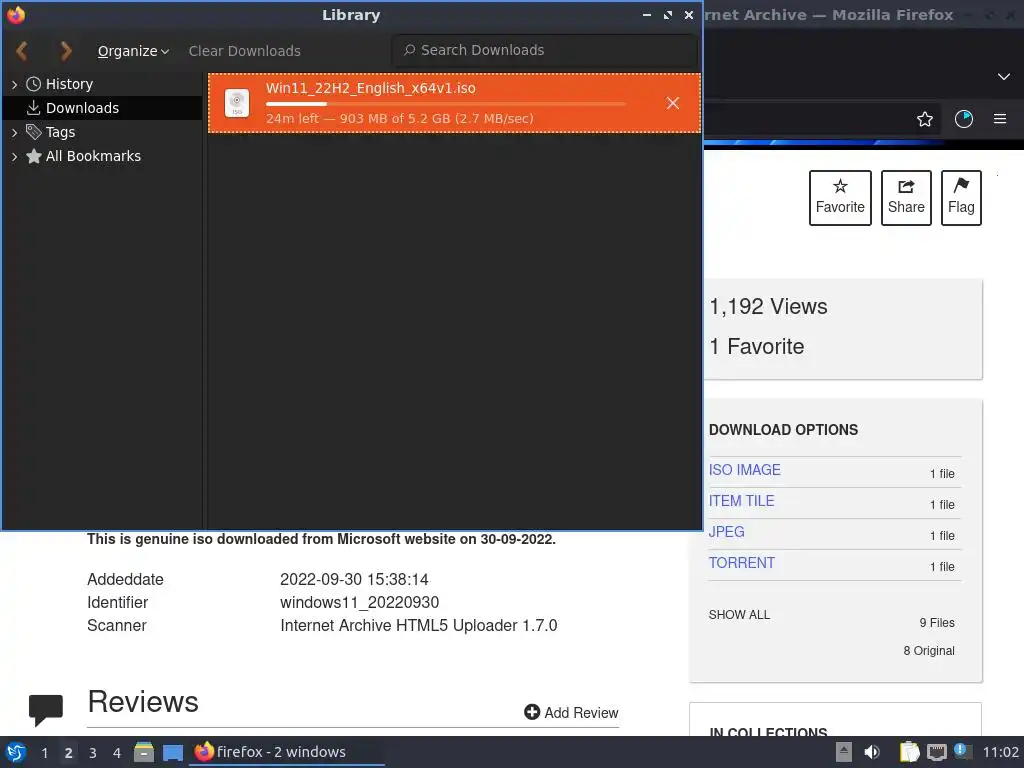
Task: Expand the History tree node
Action: click(14, 84)
